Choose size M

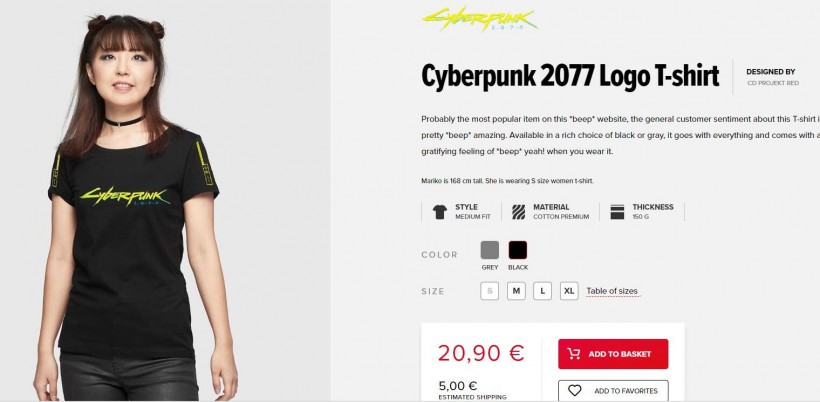pos(516,291)
